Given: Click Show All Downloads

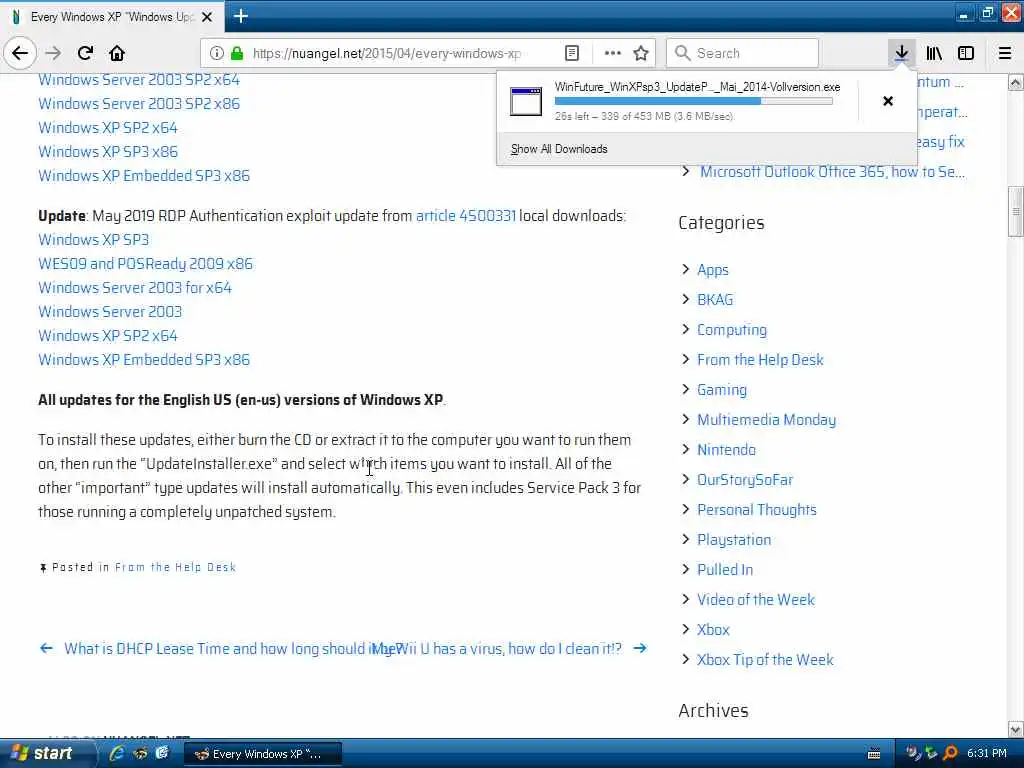Looking at the screenshot, I should click(x=559, y=149).
